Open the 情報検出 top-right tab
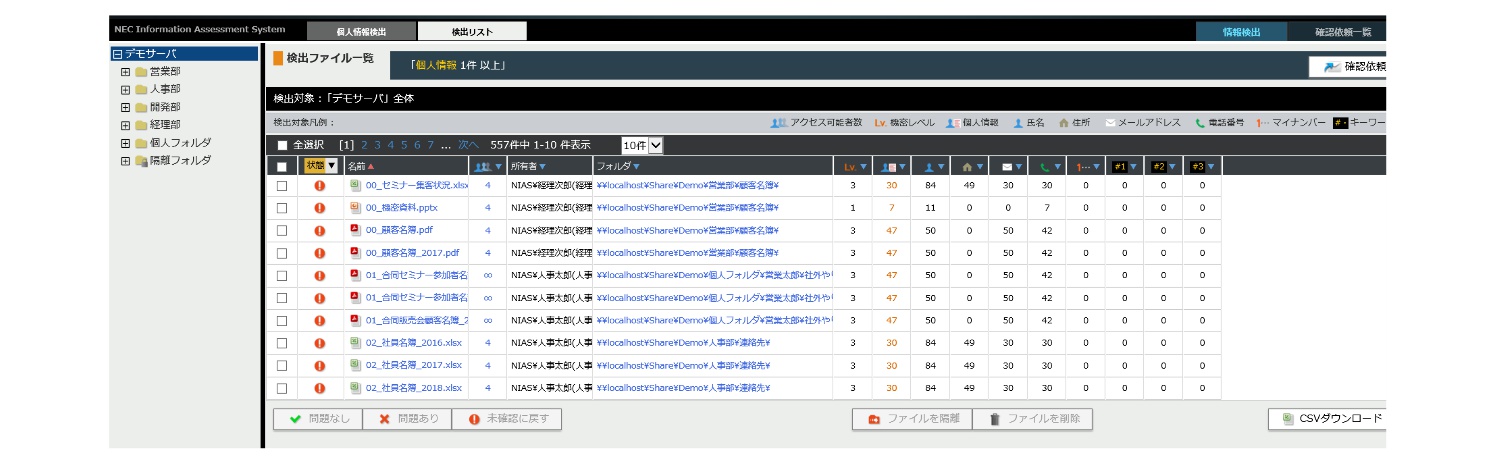 pos(1242,32)
